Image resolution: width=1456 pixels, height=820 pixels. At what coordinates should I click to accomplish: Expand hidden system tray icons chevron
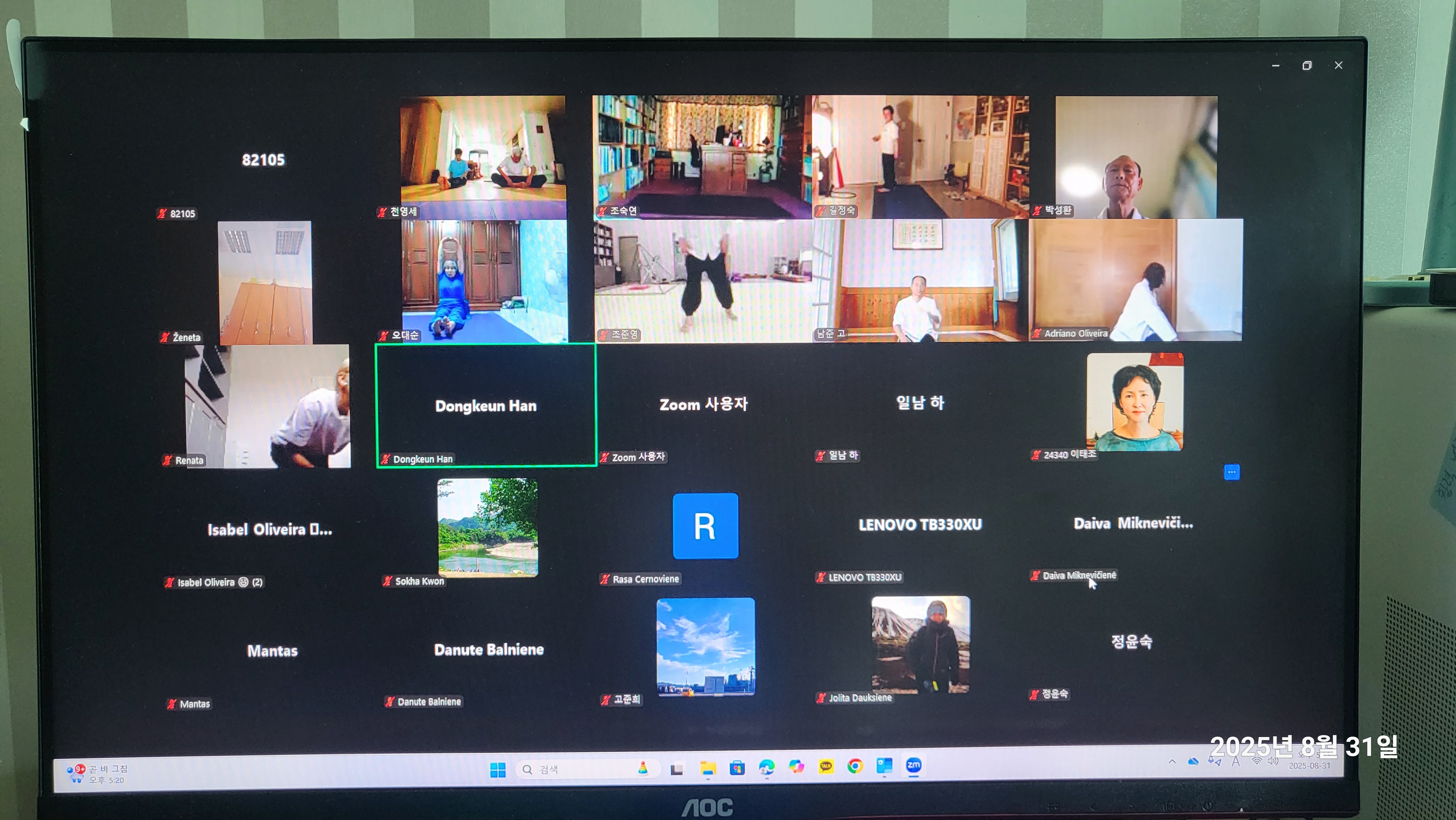[x=1172, y=762]
